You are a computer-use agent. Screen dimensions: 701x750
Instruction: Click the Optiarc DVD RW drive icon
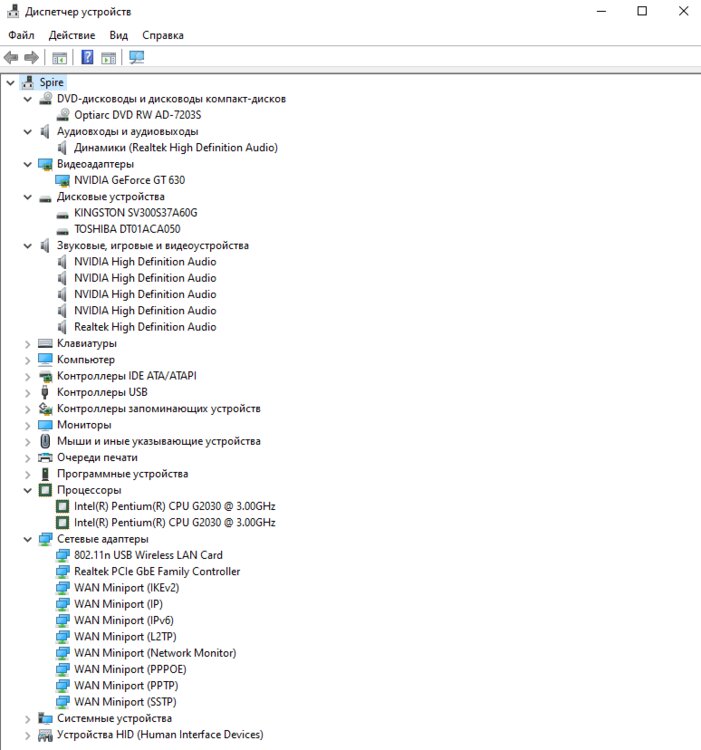(x=63, y=115)
